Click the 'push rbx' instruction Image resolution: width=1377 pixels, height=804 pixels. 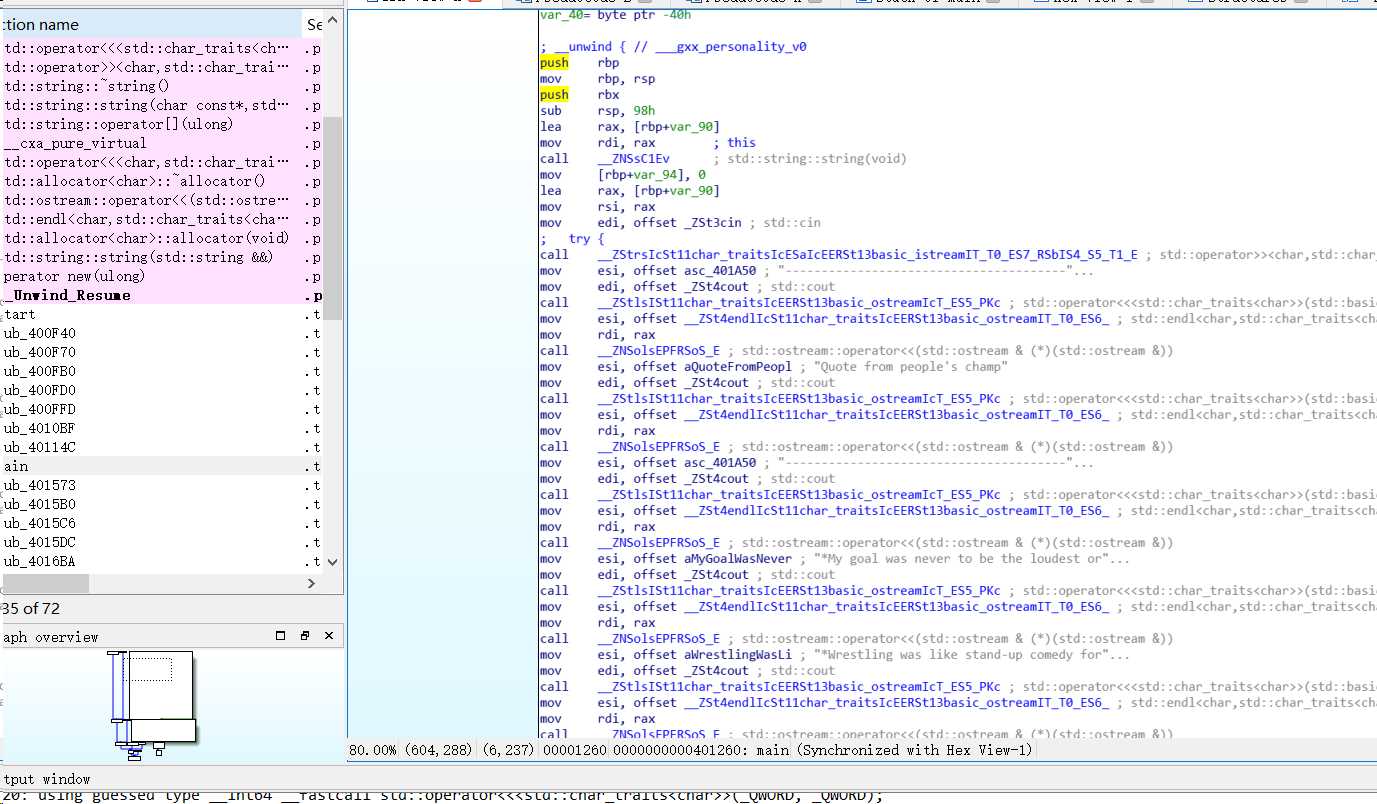click(580, 95)
